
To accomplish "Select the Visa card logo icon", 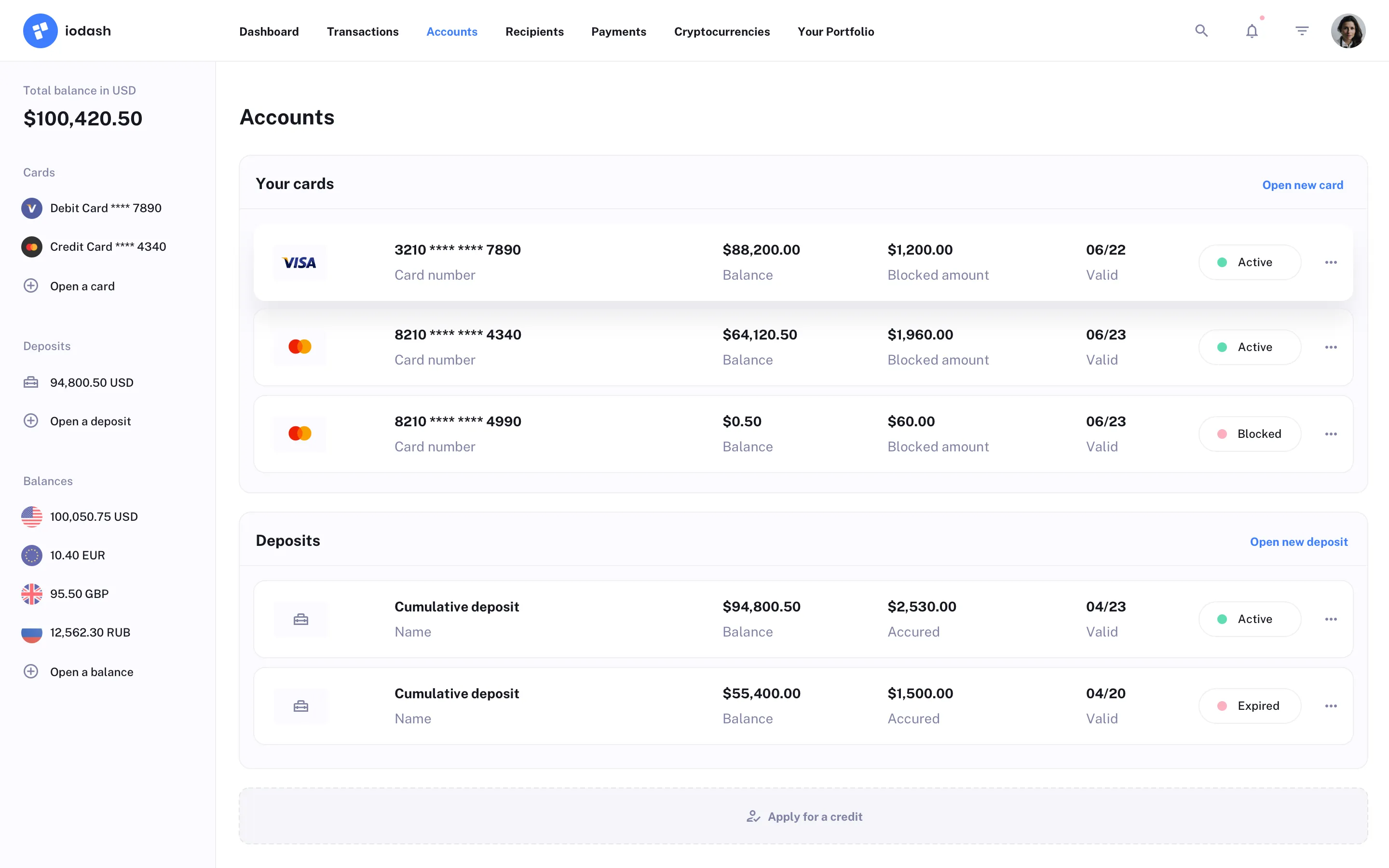I will point(300,263).
